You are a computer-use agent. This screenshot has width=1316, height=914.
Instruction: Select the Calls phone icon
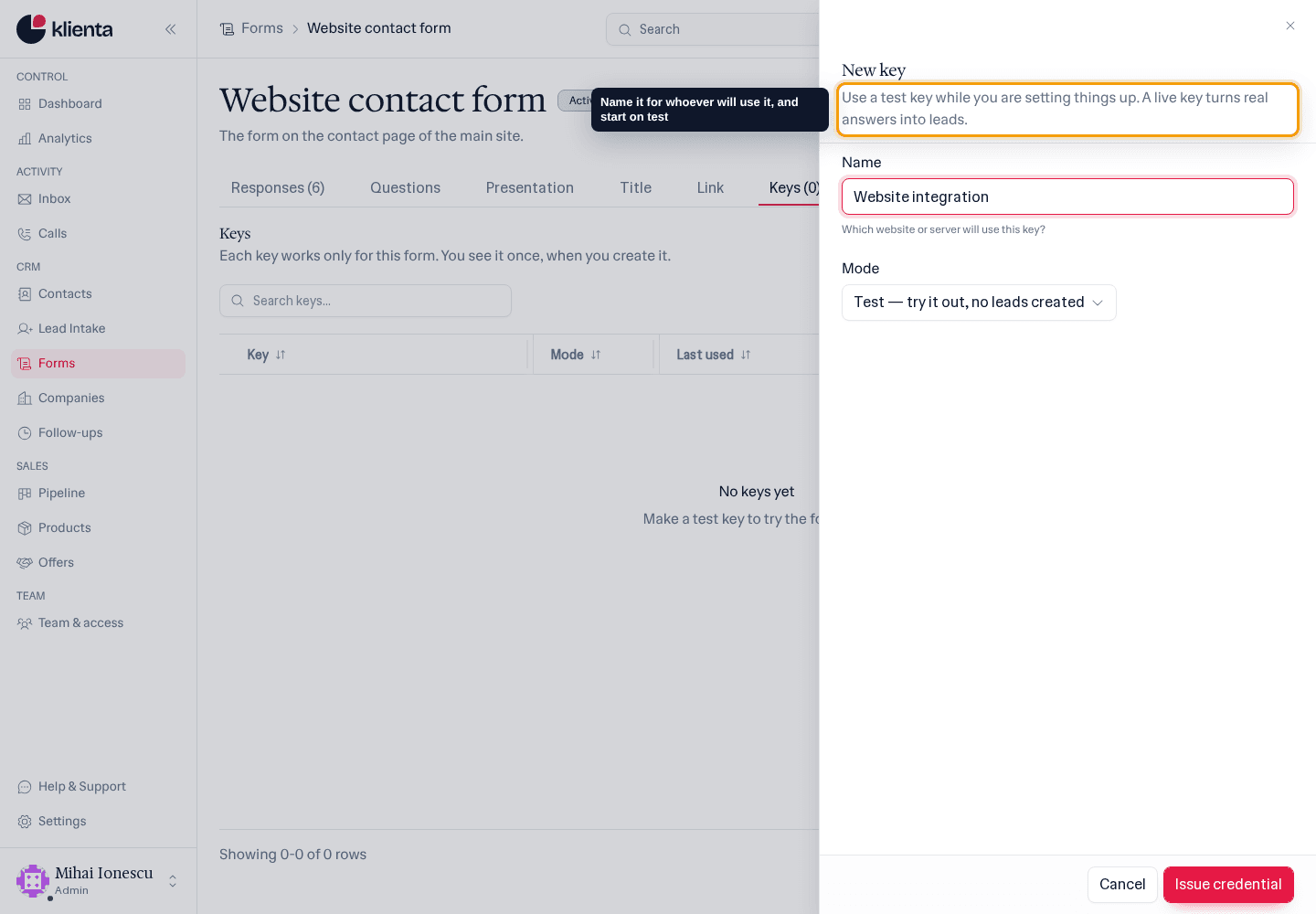pyautogui.click(x=25, y=234)
